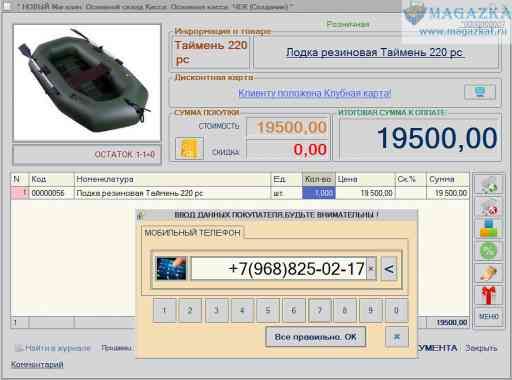Tap digit 0 on the on-screen keypad
Image resolution: width=512 pixels, height=380 pixels.
[396, 310]
